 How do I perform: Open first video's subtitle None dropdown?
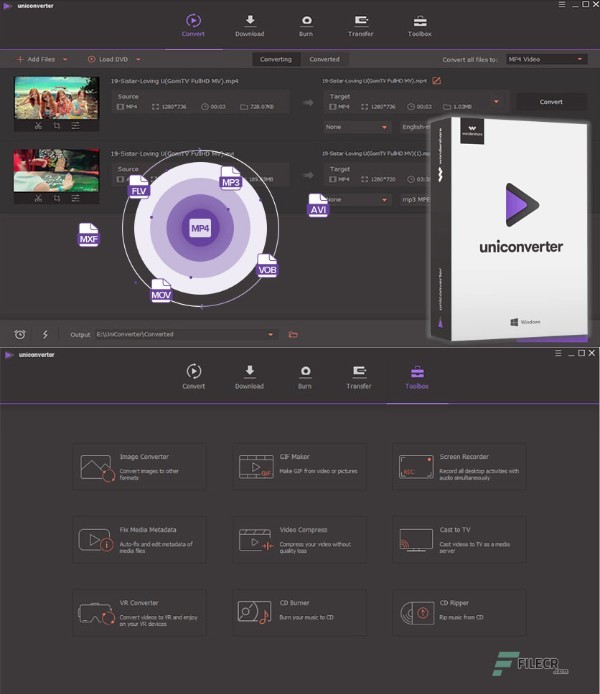coord(357,127)
